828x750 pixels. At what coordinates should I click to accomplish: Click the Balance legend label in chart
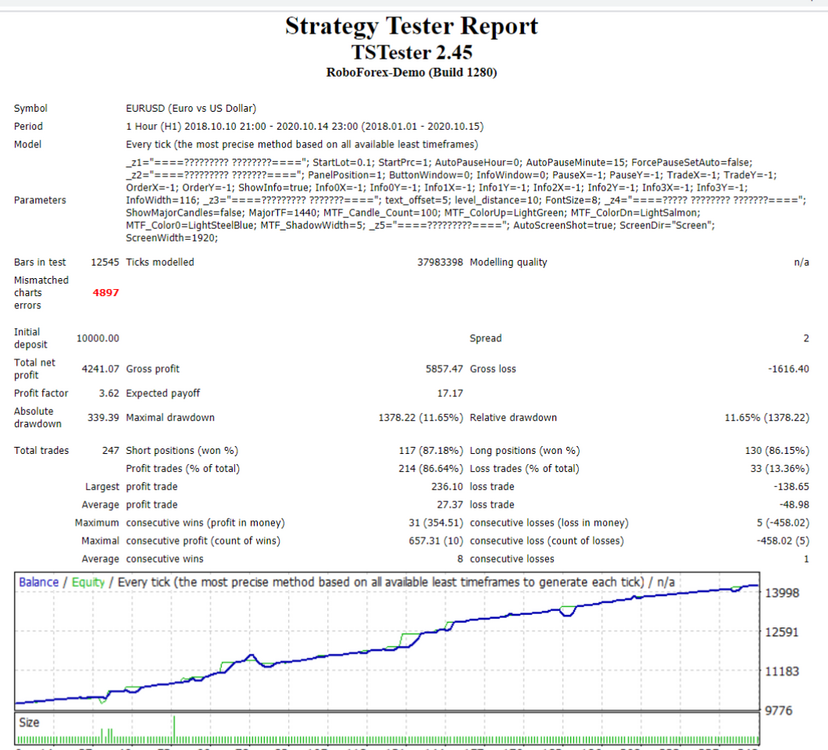39,582
